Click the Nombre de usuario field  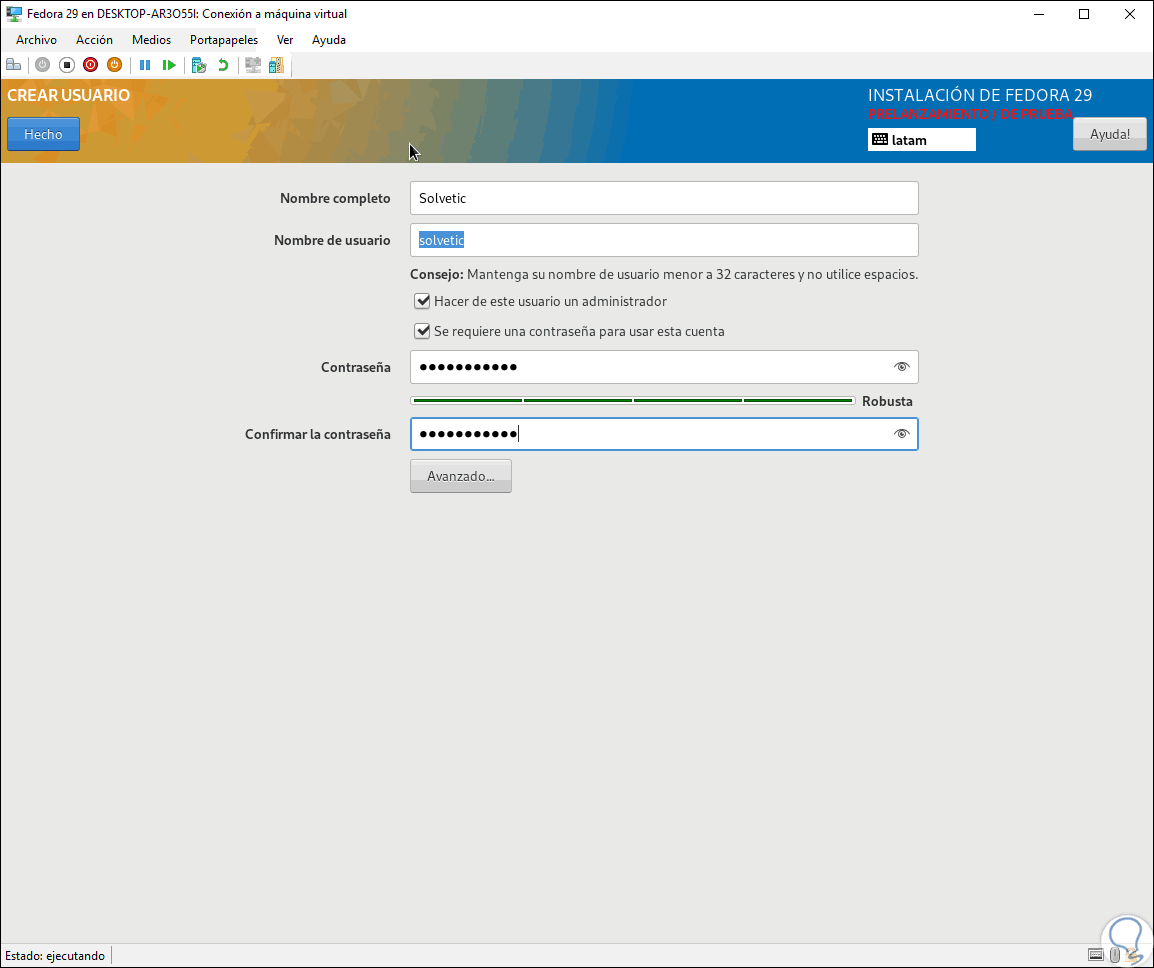[x=664, y=240]
